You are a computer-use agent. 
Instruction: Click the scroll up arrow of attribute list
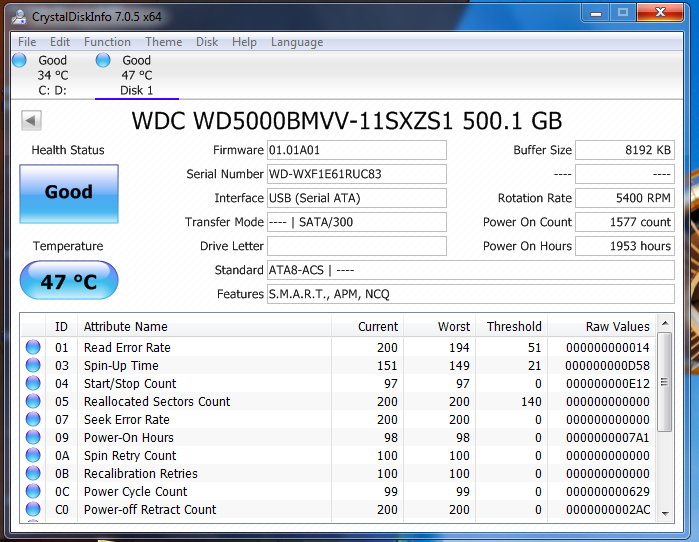(665, 323)
